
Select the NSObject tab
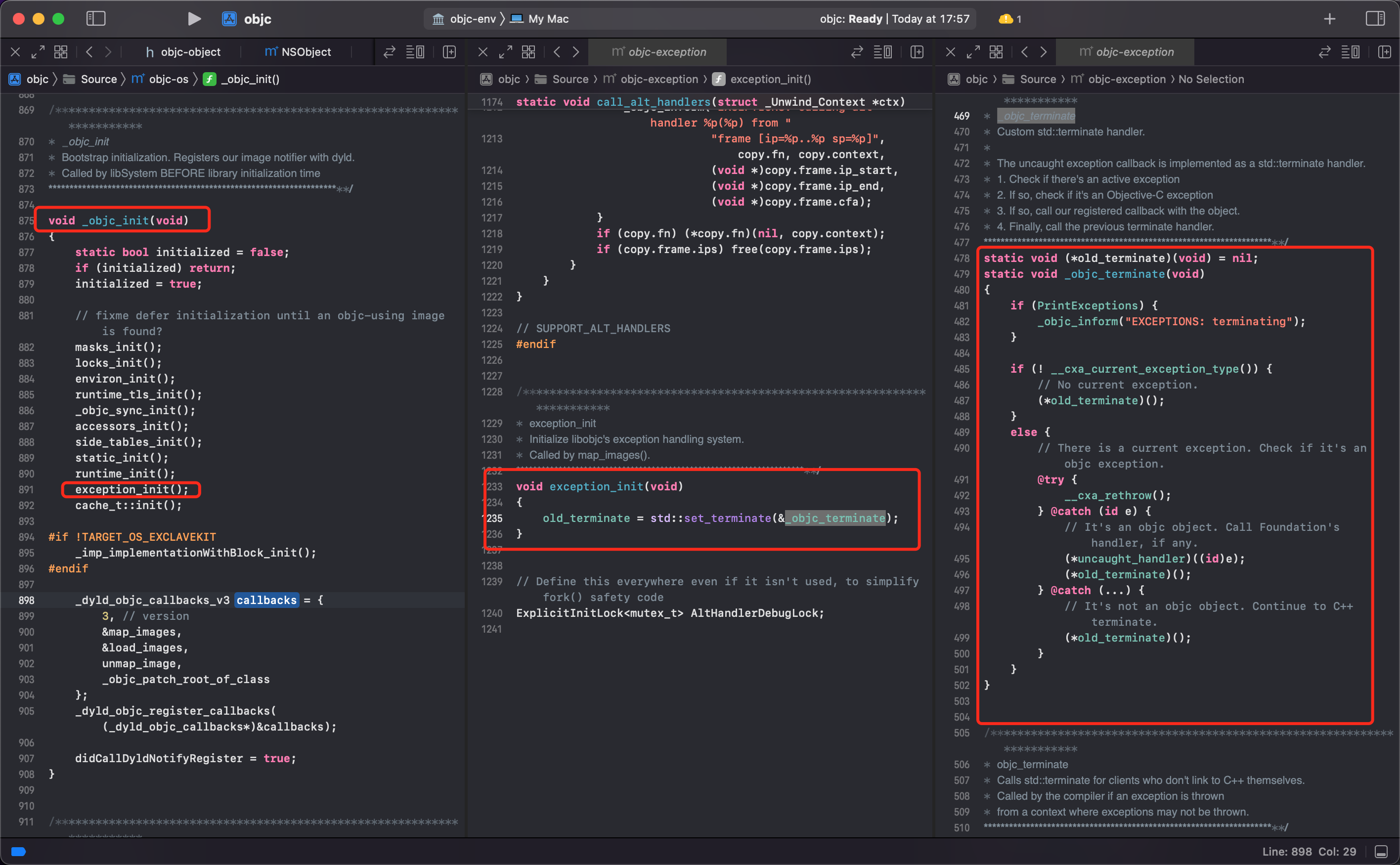coord(298,52)
